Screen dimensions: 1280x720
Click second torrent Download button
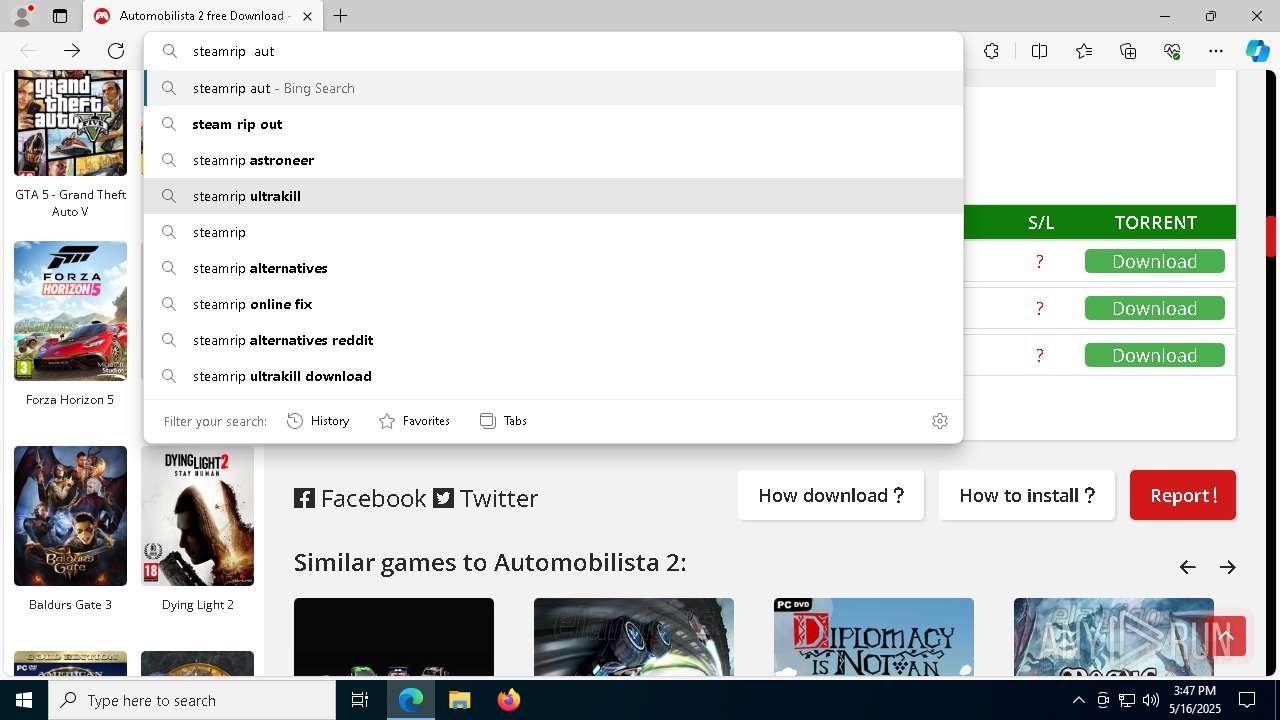pyautogui.click(x=1155, y=308)
